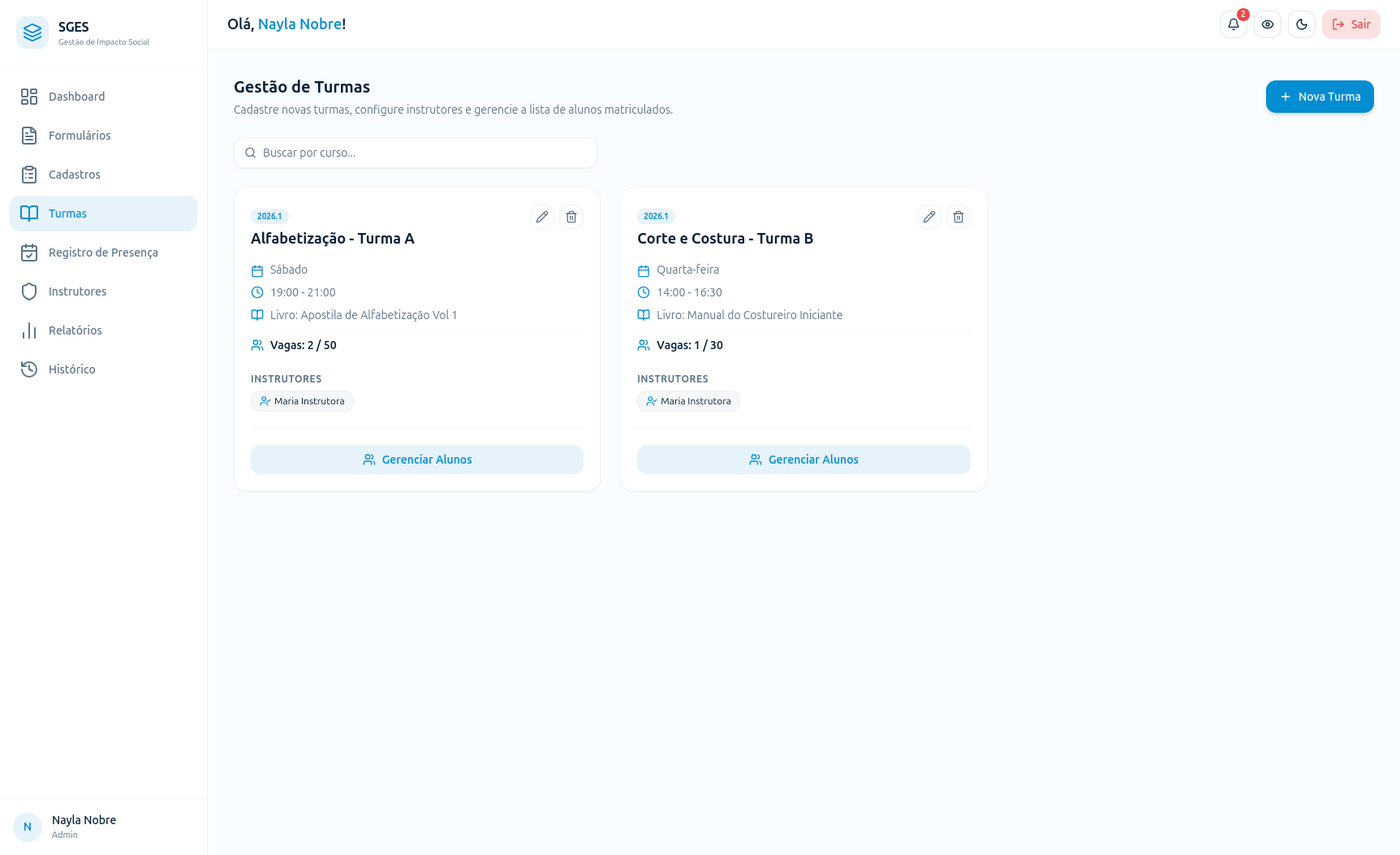Open Registro de Presença page
1400x855 pixels.
tap(103, 253)
